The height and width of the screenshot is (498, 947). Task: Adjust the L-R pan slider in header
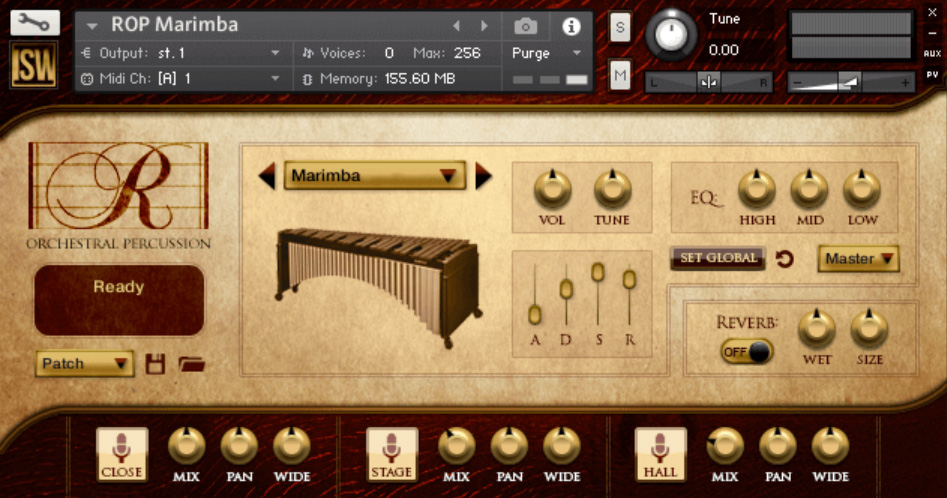click(x=708, y=82)
